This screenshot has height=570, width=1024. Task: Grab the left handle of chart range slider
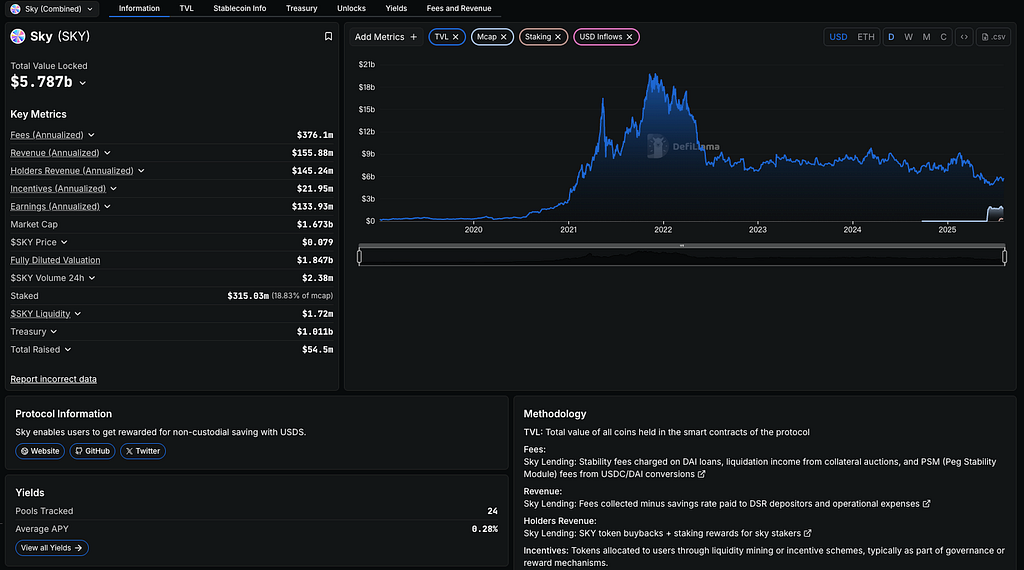click(x=359, y=257)
